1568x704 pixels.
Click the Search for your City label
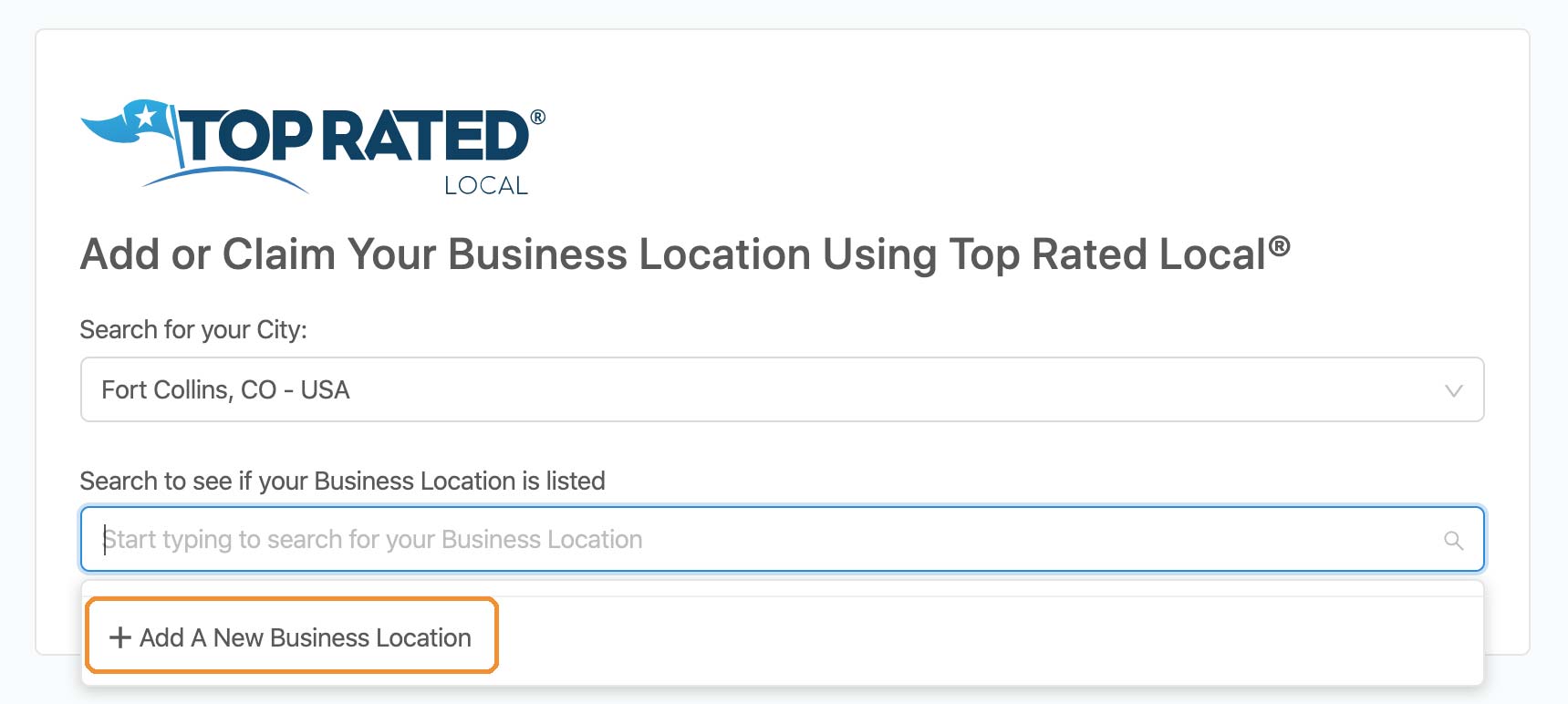[x=193, y=329]
